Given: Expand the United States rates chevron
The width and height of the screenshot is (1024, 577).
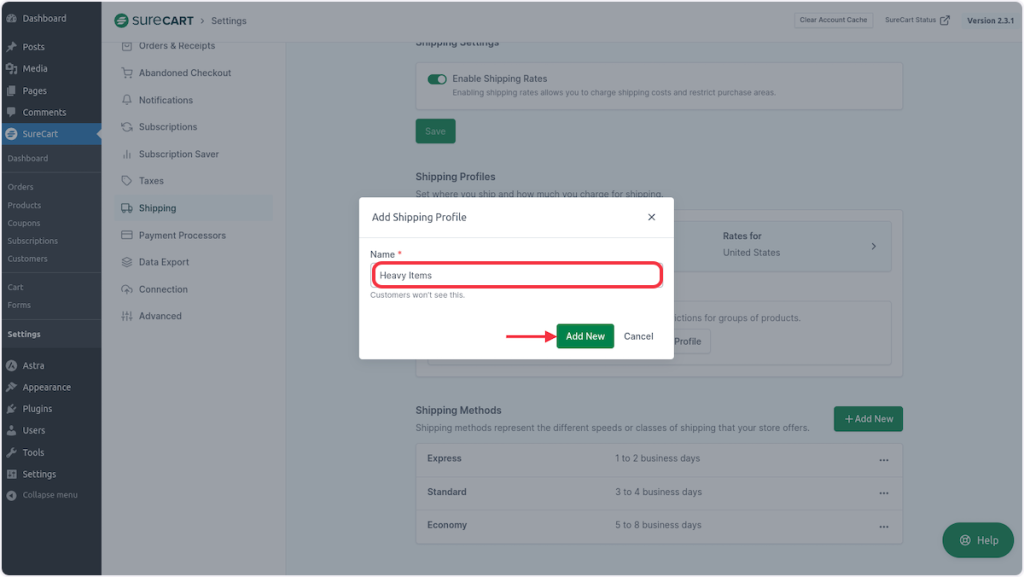Looking at the screenshot, I should click(873, 246).
